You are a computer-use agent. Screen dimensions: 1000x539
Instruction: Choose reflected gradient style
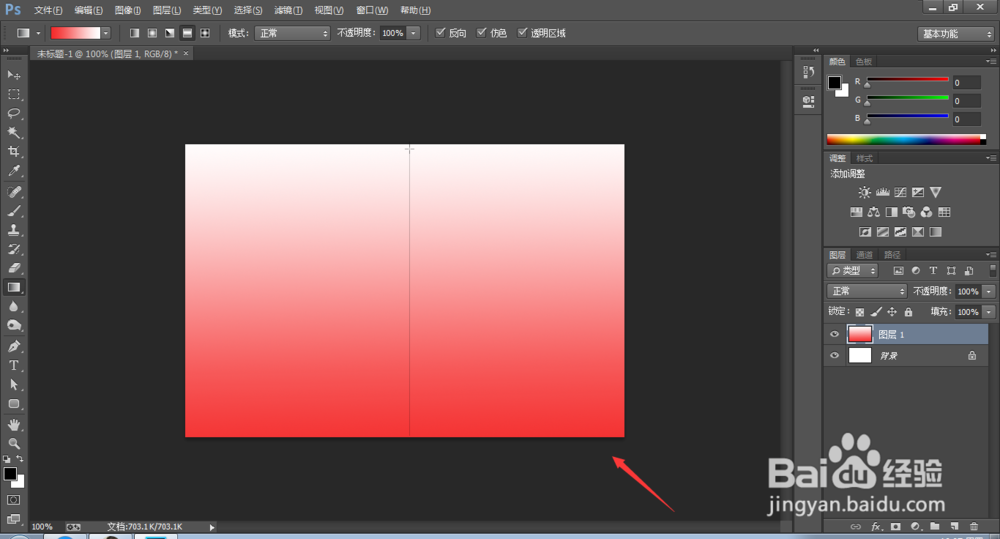coord(188,33)
